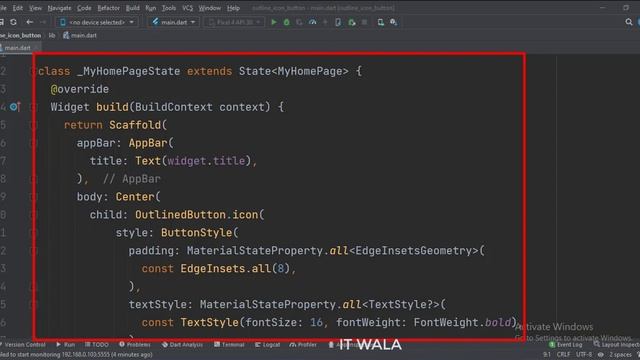640x360 pixels.
Task: Open the <no device selected> dropdown
Action: 97,22
